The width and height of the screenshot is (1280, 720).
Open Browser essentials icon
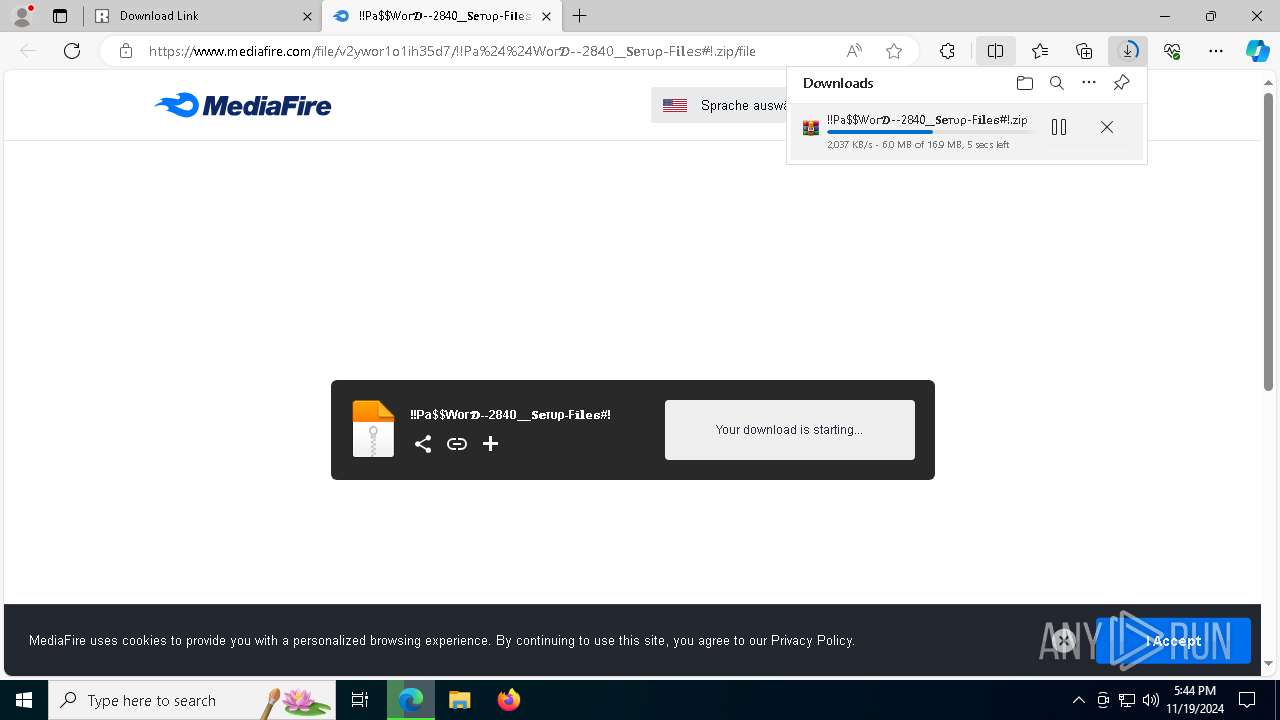[1172, 51]
